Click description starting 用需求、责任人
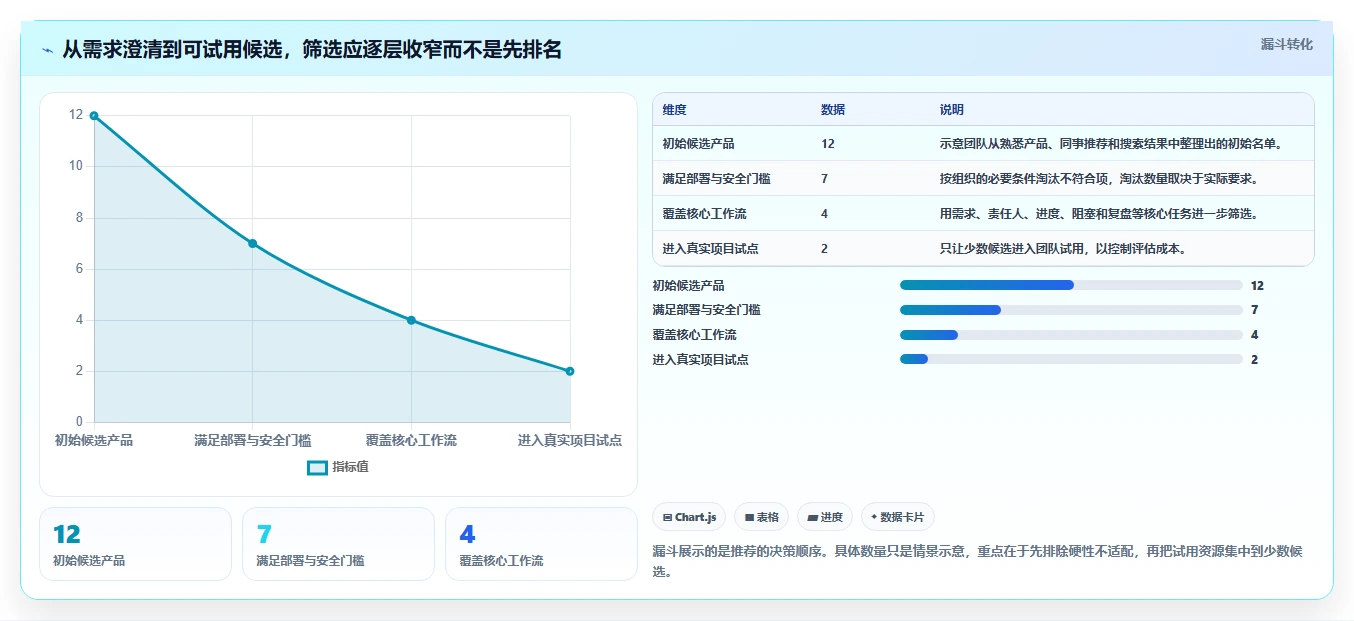Screen dimensions: 1354x621 (1099, 214)
